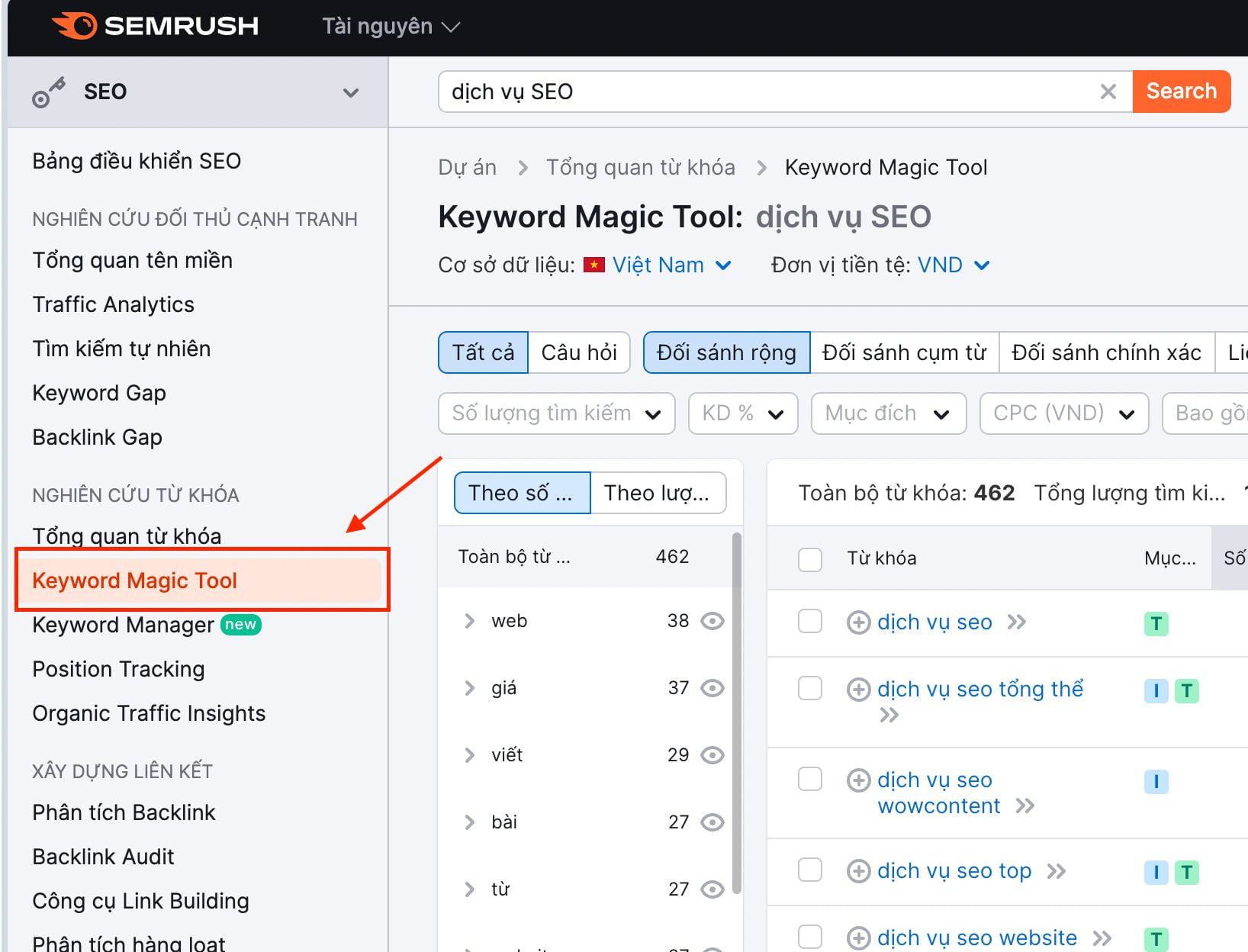This screenshot has height=952, width=1248.
Task: Add 'dịch vụ seo website' with plus icon
Action: coord(858,938)
